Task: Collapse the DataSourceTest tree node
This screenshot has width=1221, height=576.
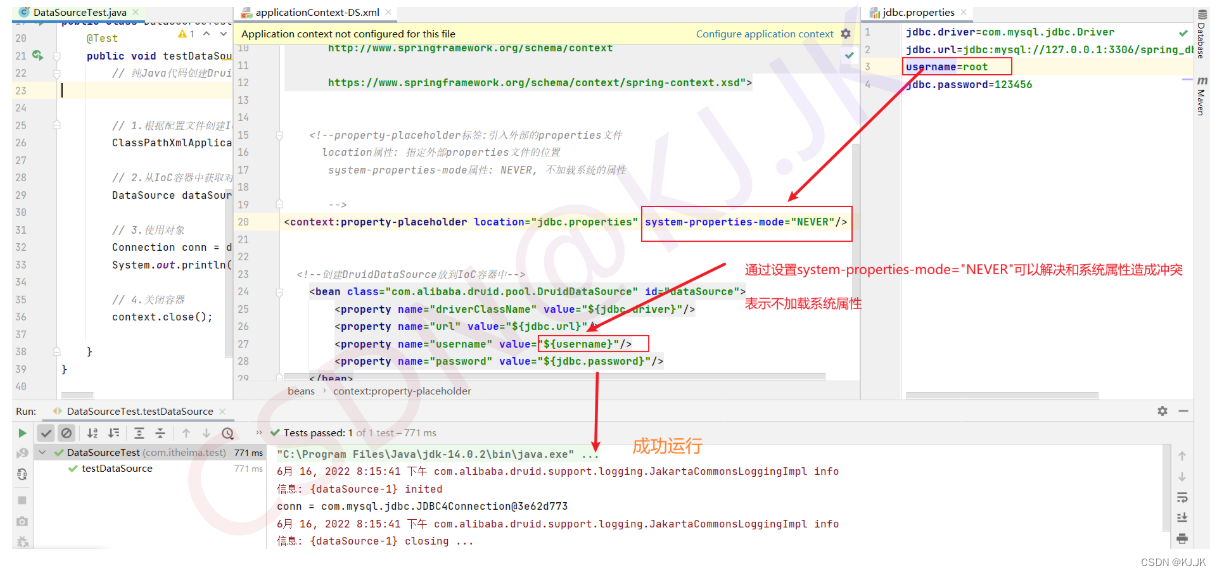Action: tap(44, 453)
